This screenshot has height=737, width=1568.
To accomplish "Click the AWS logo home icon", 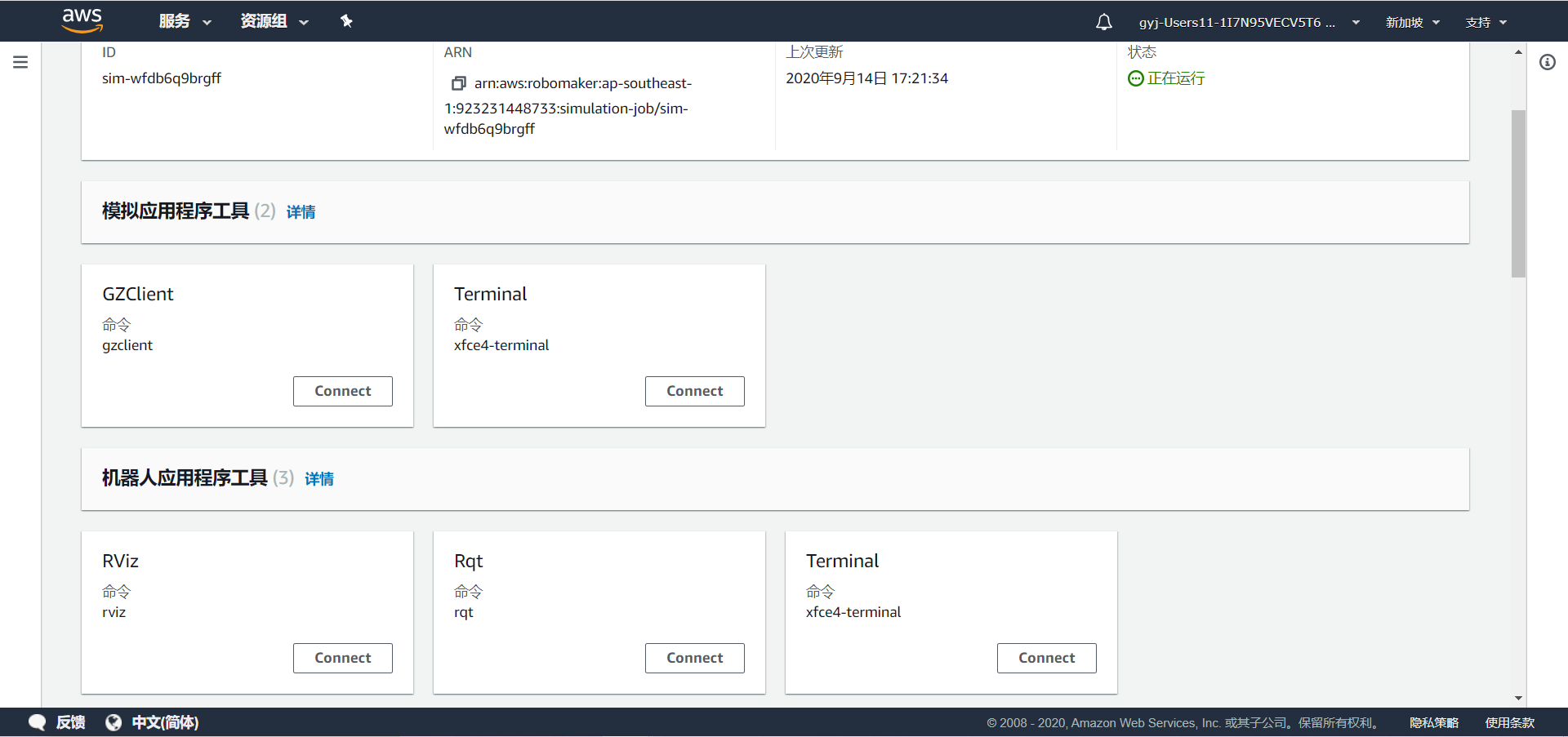I will 82,20.
